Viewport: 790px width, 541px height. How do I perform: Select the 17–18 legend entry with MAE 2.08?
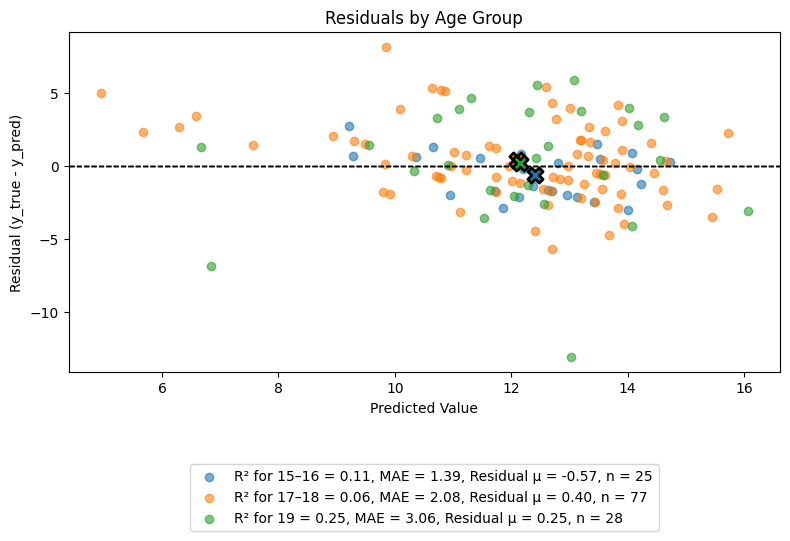[440, 497]
